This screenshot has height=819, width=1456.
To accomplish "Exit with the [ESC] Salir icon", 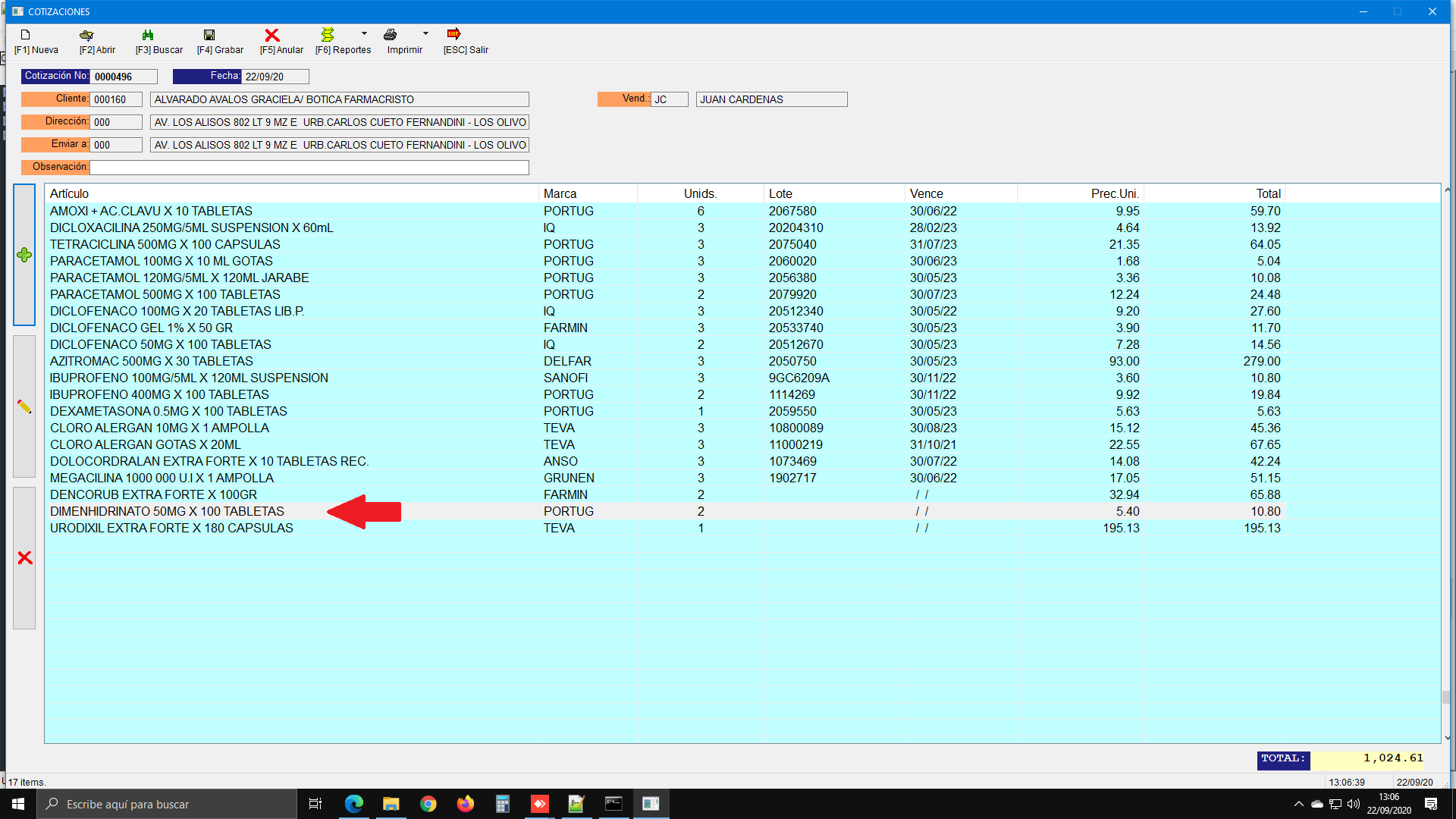I will (x=453, y=34).
